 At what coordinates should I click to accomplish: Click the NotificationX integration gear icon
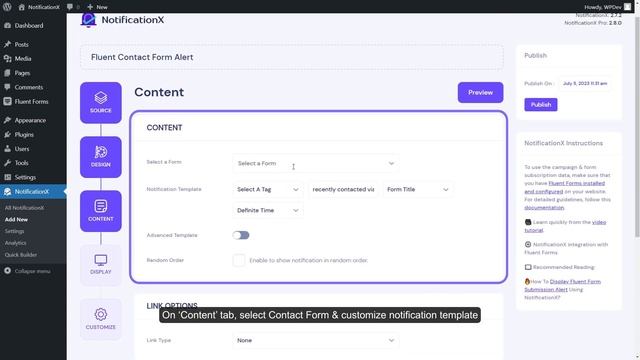(528, 244)
